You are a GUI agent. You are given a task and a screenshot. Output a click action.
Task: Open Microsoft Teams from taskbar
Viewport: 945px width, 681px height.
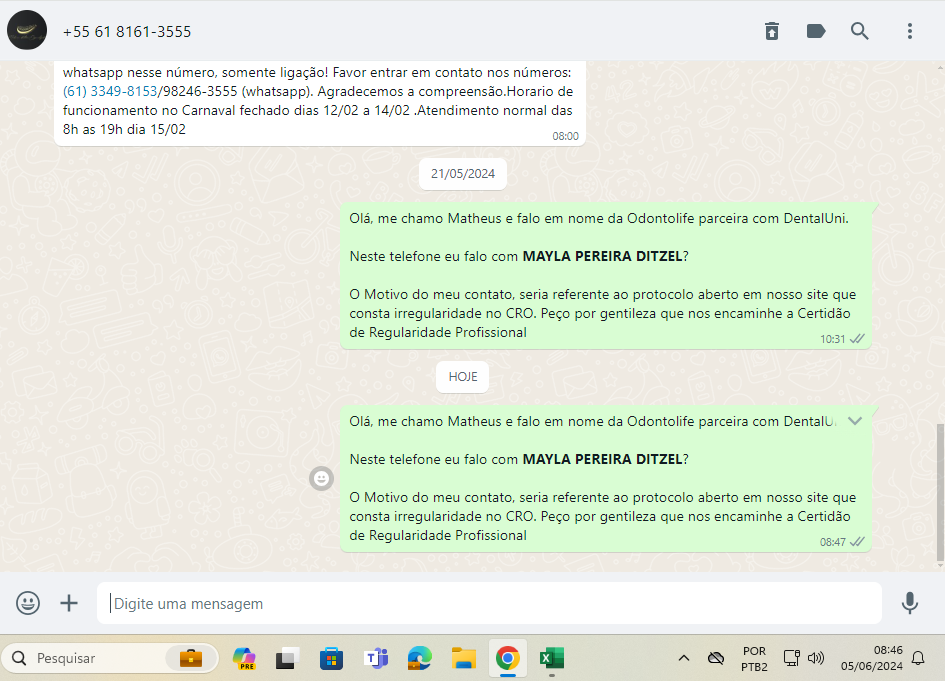point(376,658)
